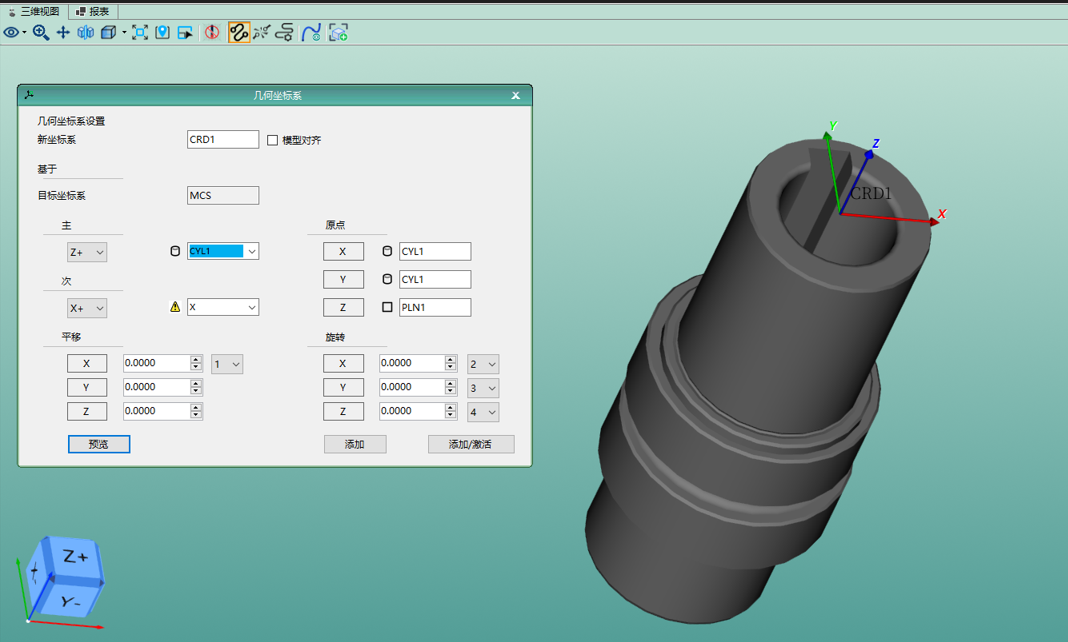Click the 原点 Z button

point(343,307)
